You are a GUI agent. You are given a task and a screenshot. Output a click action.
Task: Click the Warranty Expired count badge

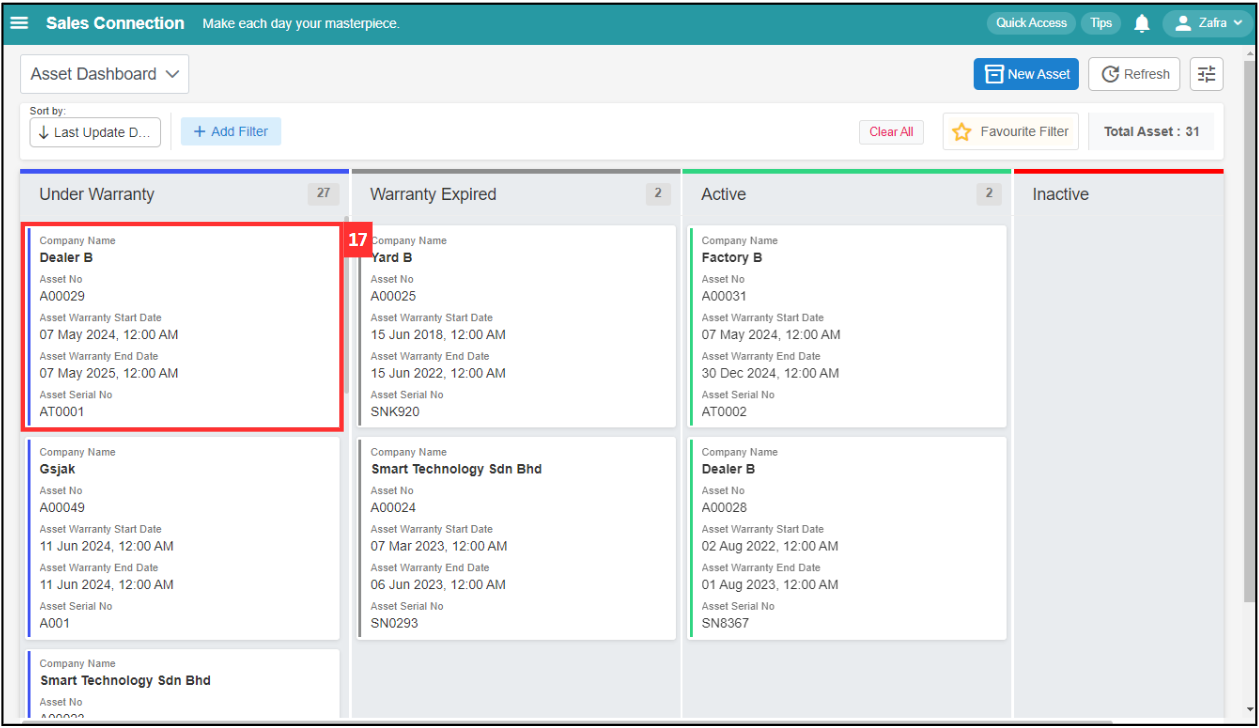[657, 194]
